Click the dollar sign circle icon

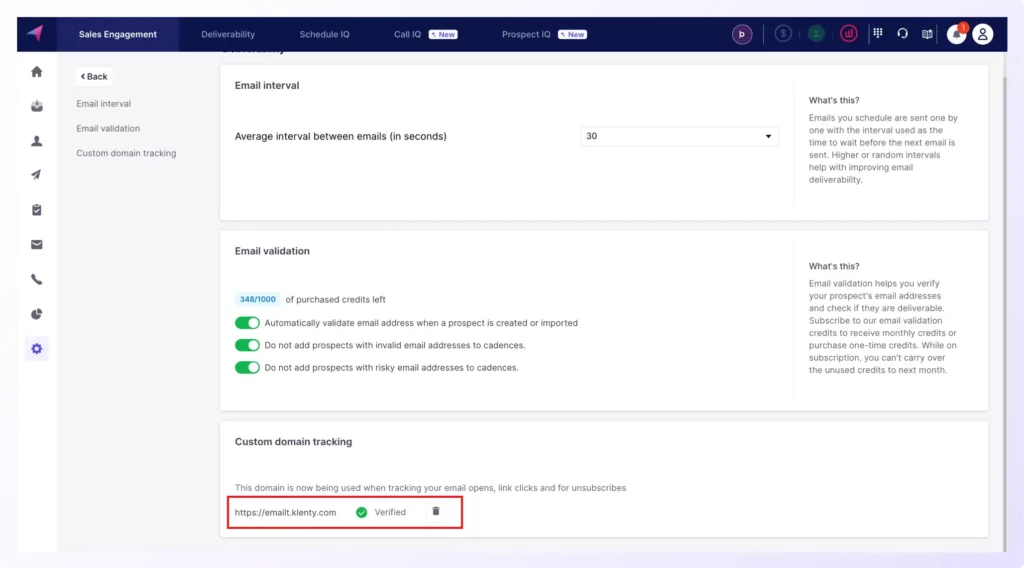coord(782,34)
